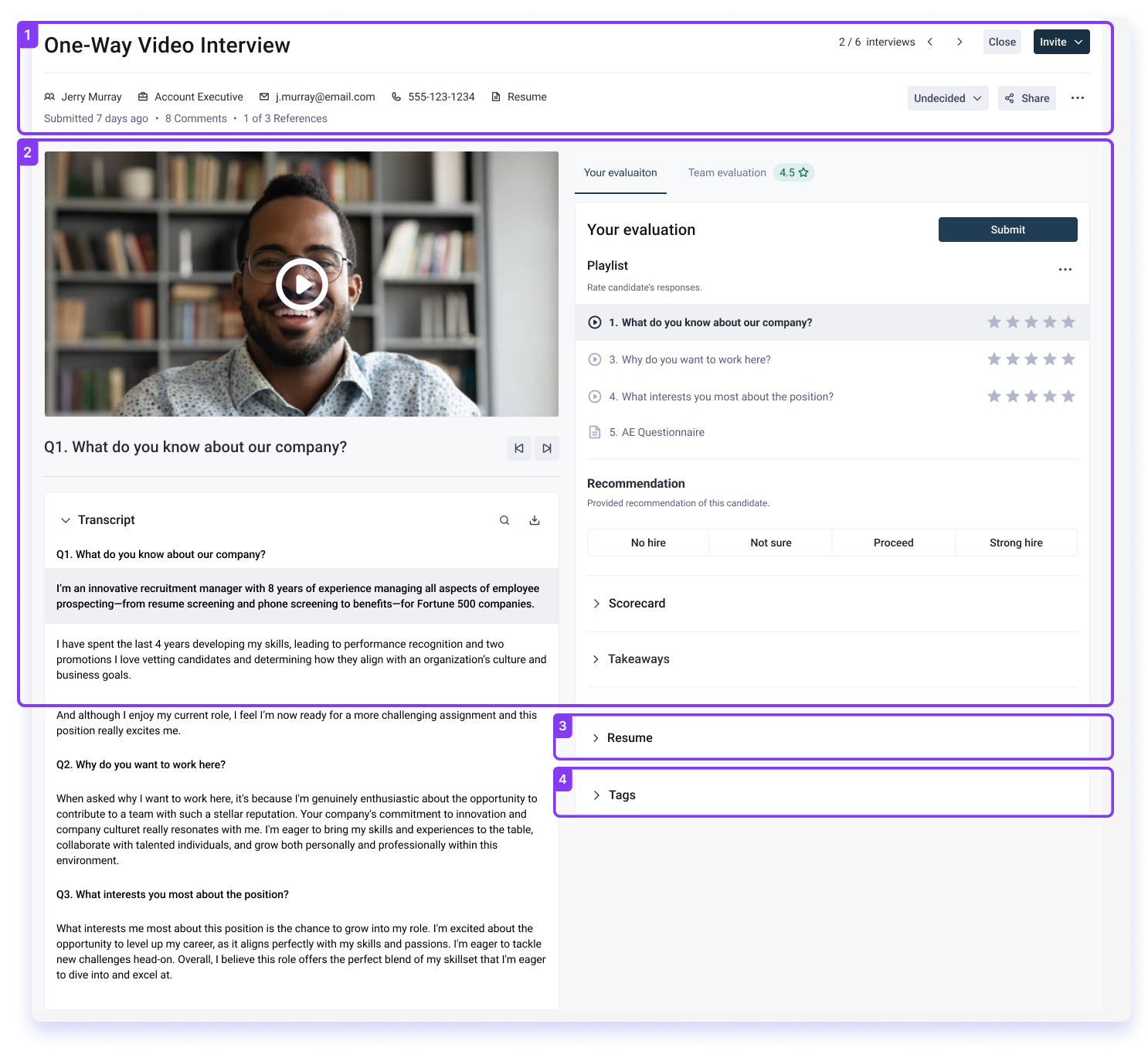1148x1055 pixels.
Task: Go to the next interview arrow
Action: 959,42
